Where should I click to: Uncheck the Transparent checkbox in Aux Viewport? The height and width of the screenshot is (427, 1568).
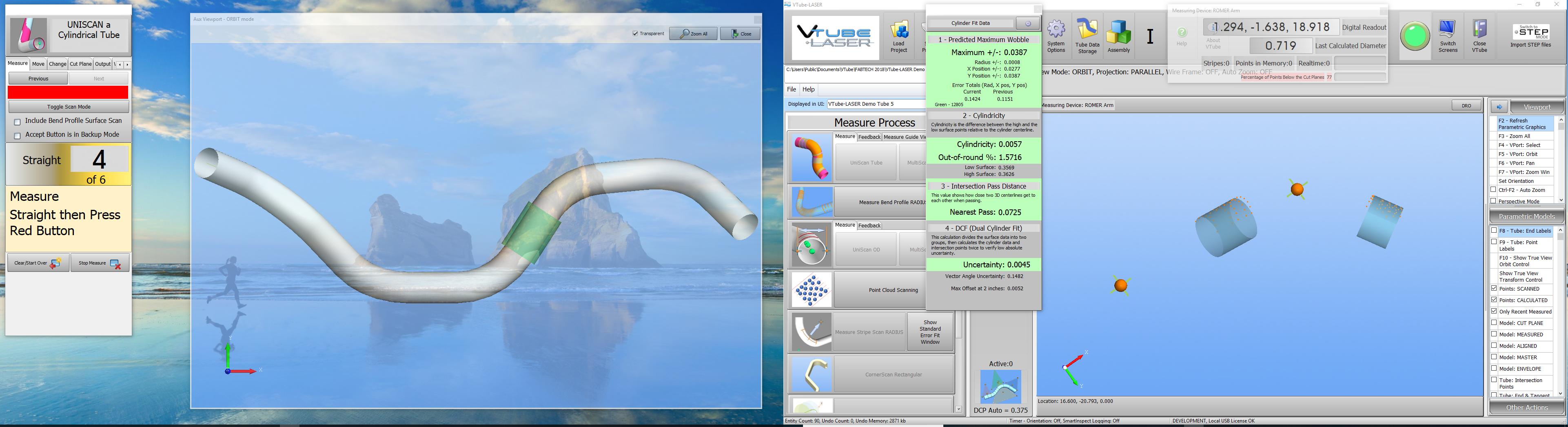point(635,33)
